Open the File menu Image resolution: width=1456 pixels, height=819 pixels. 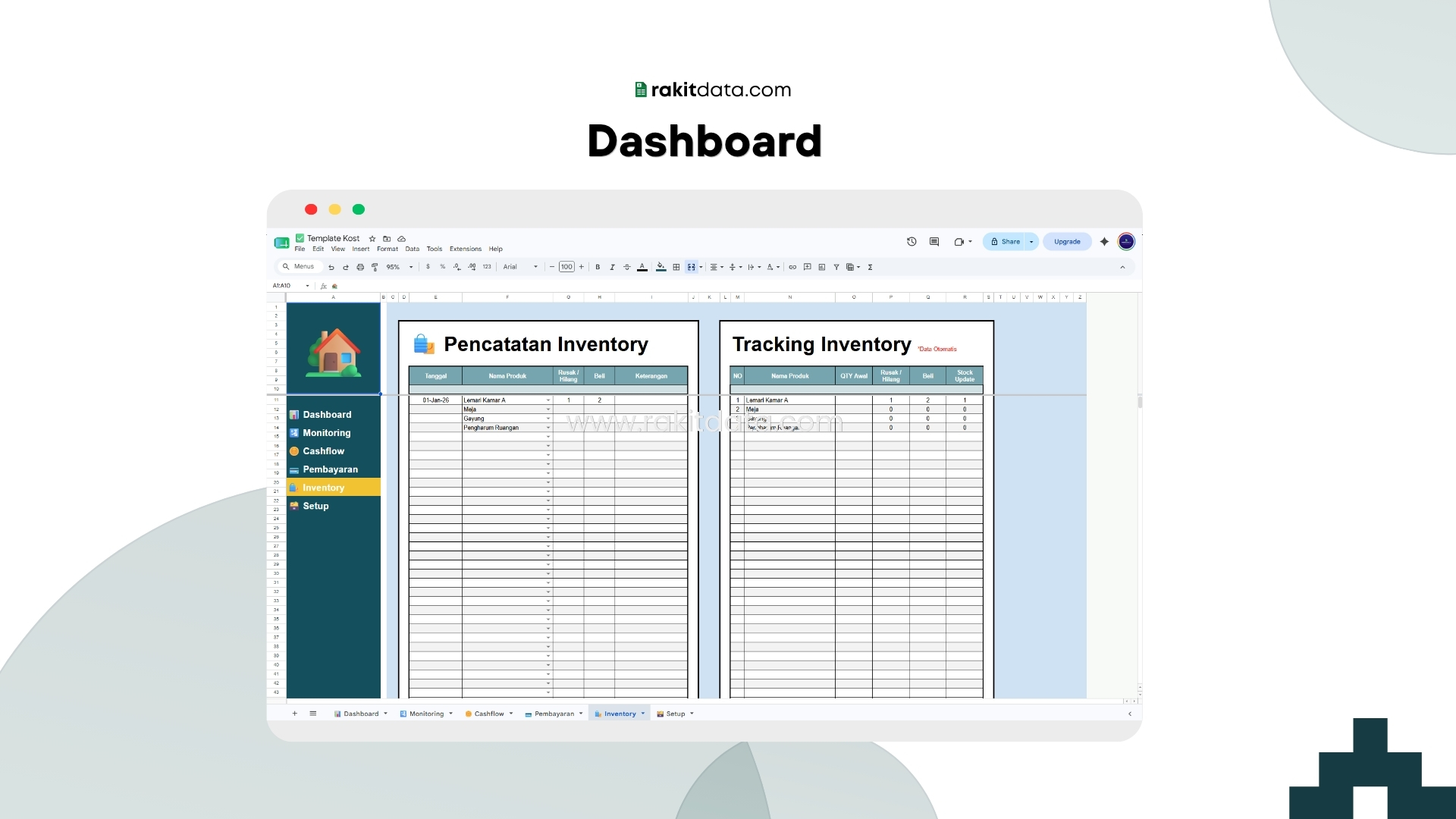point(300,249)
